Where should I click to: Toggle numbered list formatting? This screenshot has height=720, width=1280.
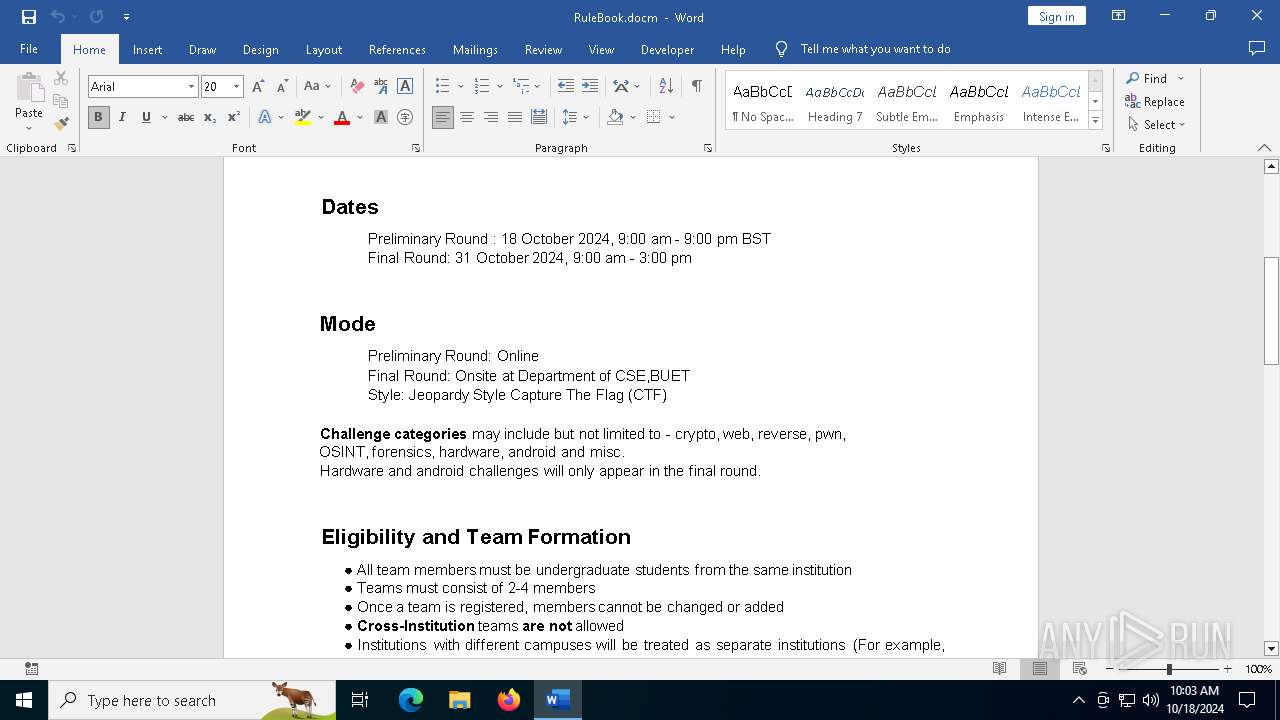[481, 87]
